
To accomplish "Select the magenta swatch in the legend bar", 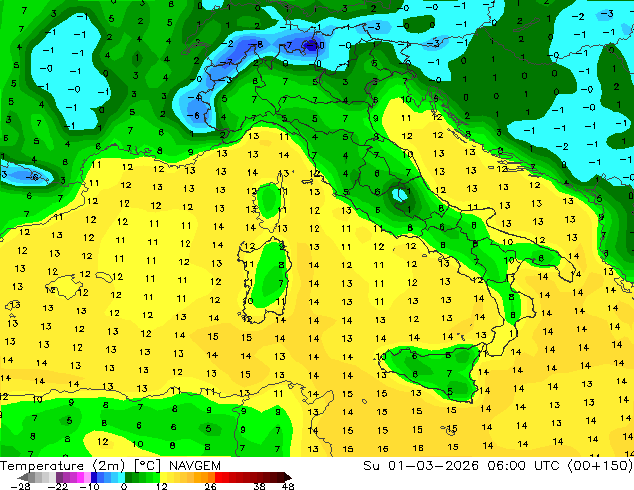I will click(80, 477).
